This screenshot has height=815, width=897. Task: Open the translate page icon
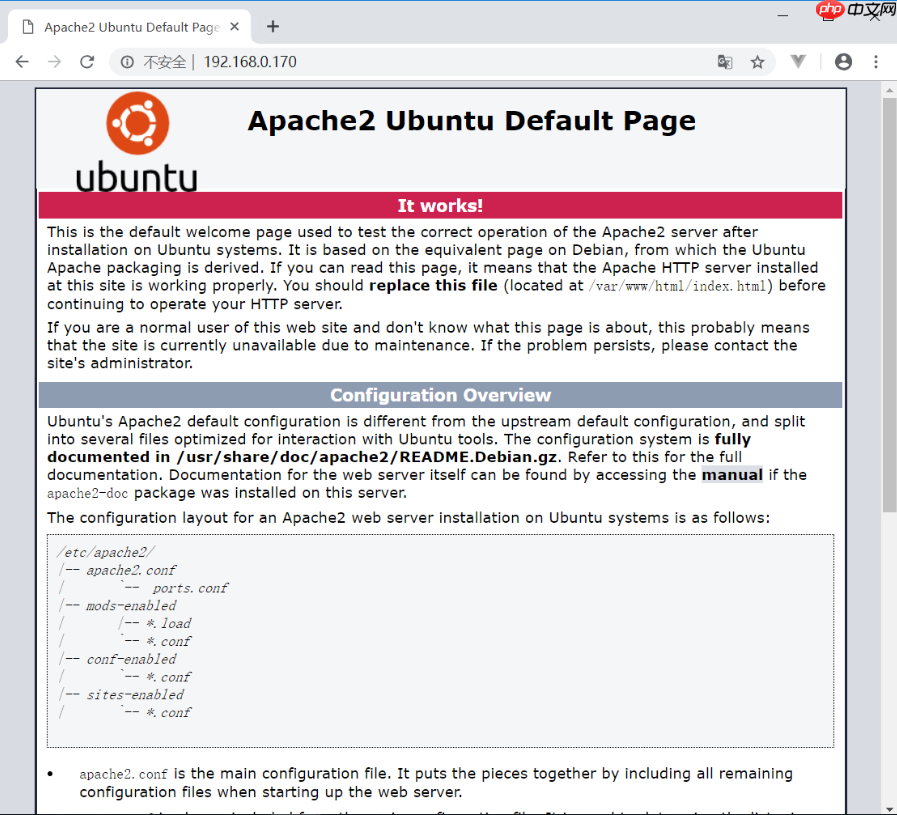click(725, 62)
